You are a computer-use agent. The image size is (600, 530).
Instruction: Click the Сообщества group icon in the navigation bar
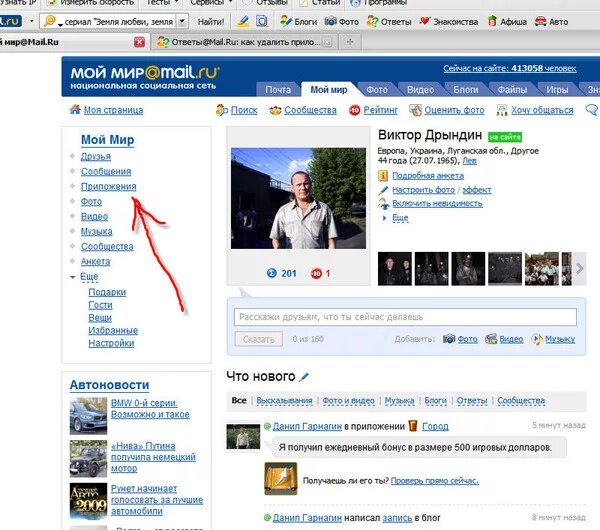pos(275,111)
